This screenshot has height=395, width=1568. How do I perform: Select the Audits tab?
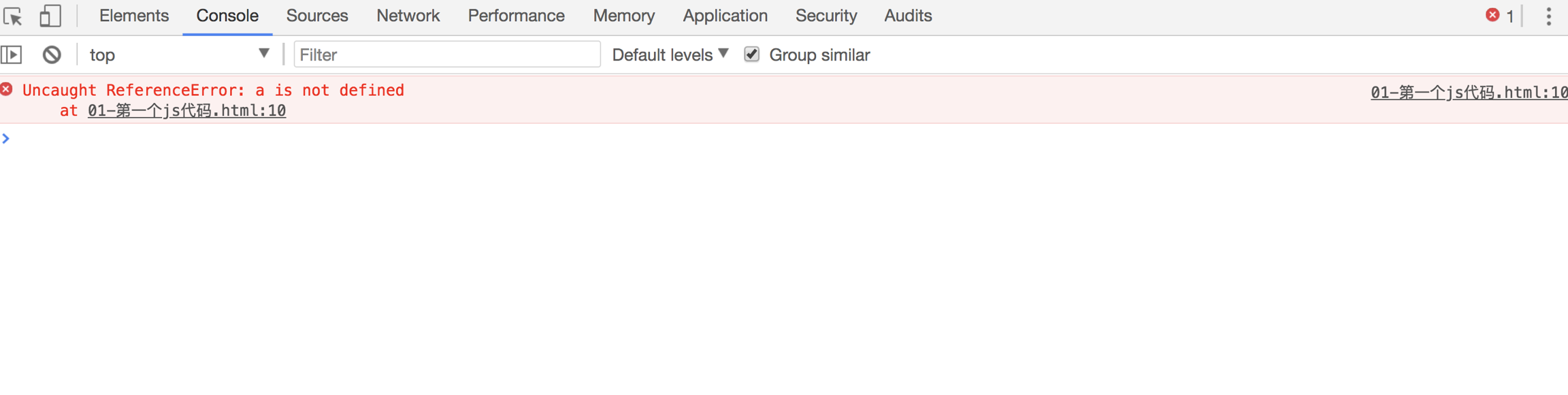click(x=908, y=16)
